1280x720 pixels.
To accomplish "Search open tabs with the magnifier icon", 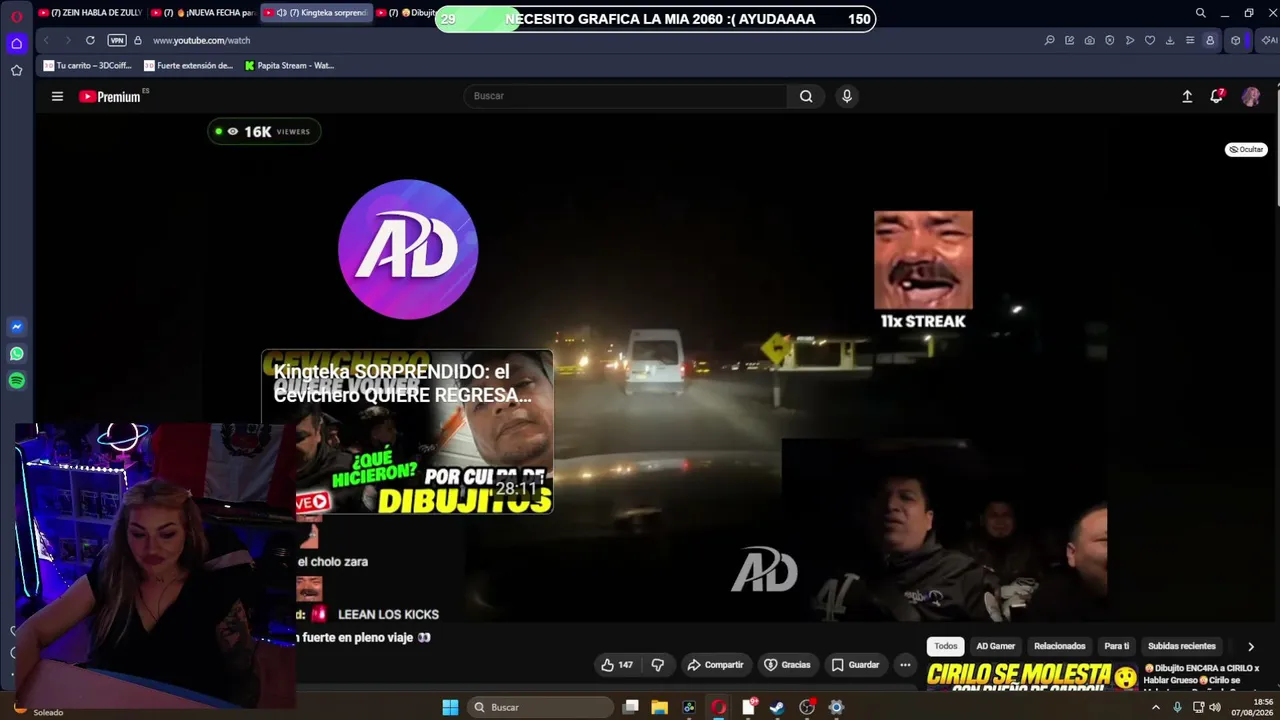I will pos(1200,13).
